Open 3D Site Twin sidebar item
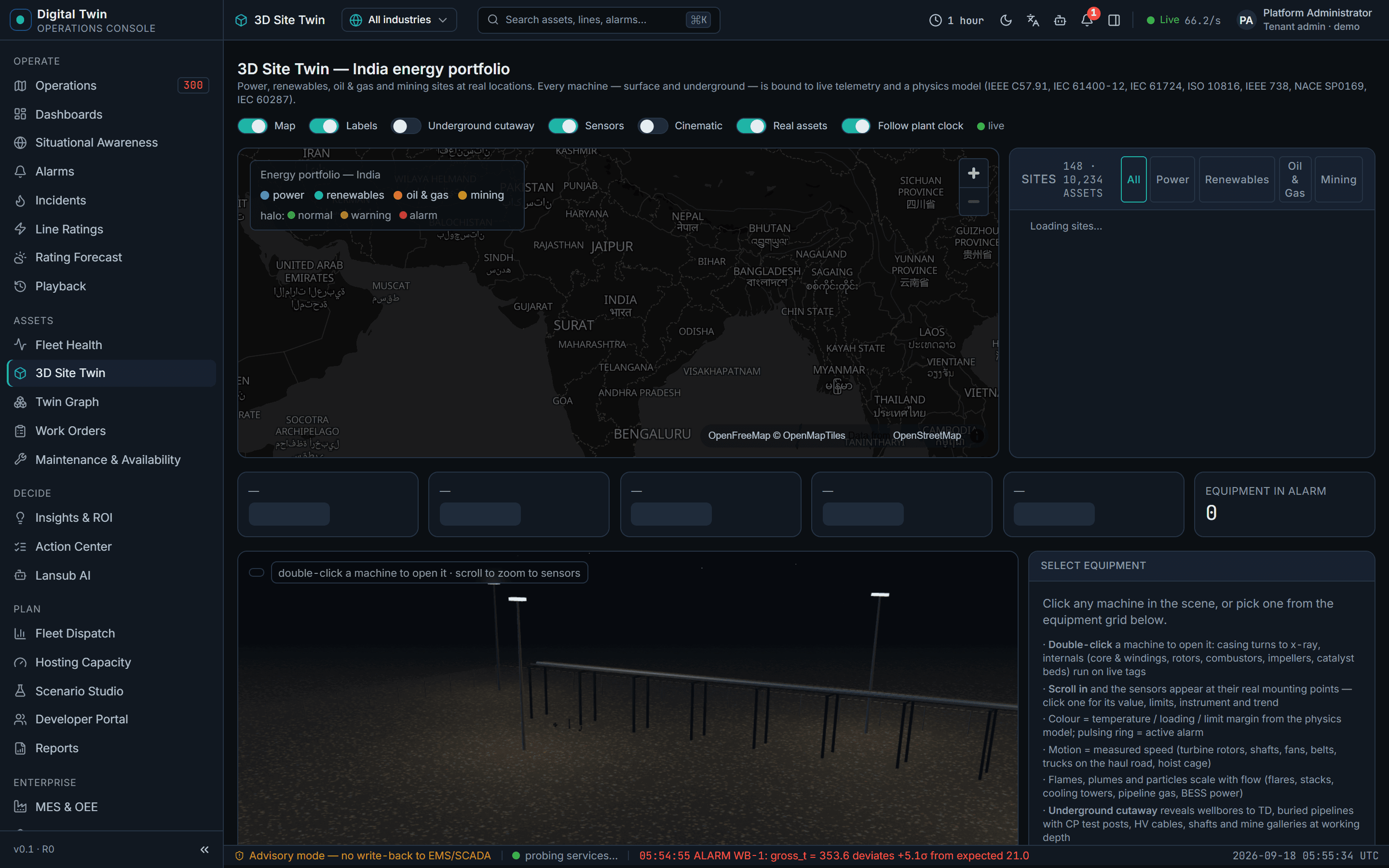This screenshot has width=1389, height=868. point(111,373)
